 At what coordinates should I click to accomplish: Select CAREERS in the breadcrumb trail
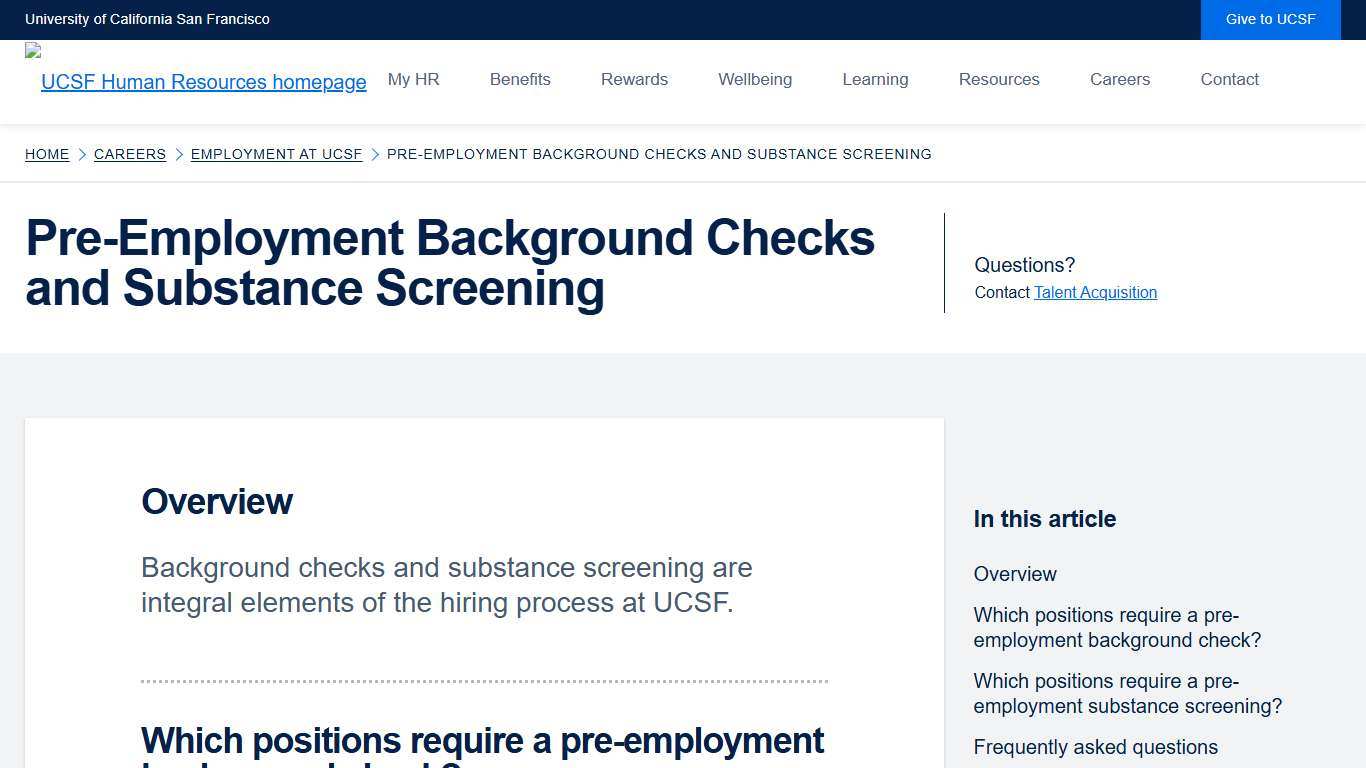click(x=130, y=154)
